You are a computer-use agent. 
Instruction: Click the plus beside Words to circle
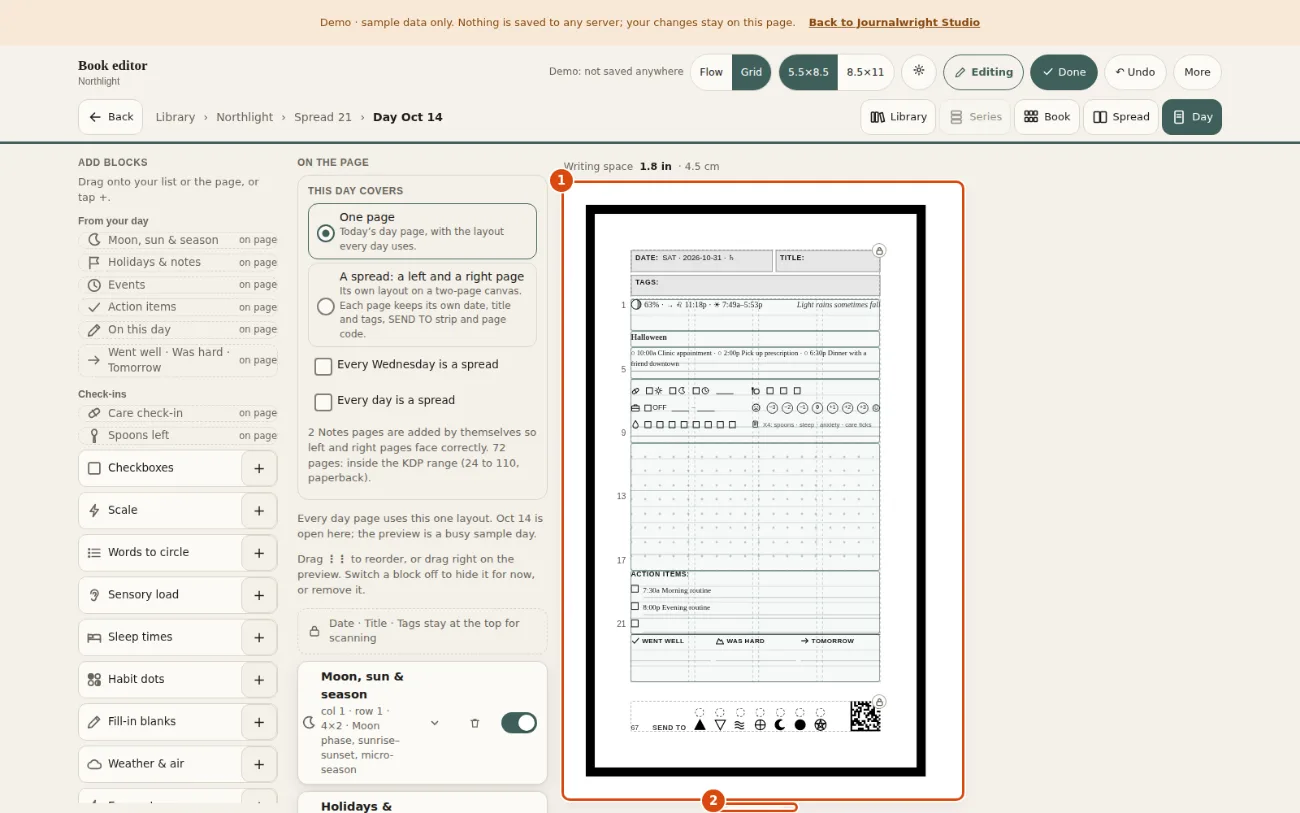click(259, 552)
